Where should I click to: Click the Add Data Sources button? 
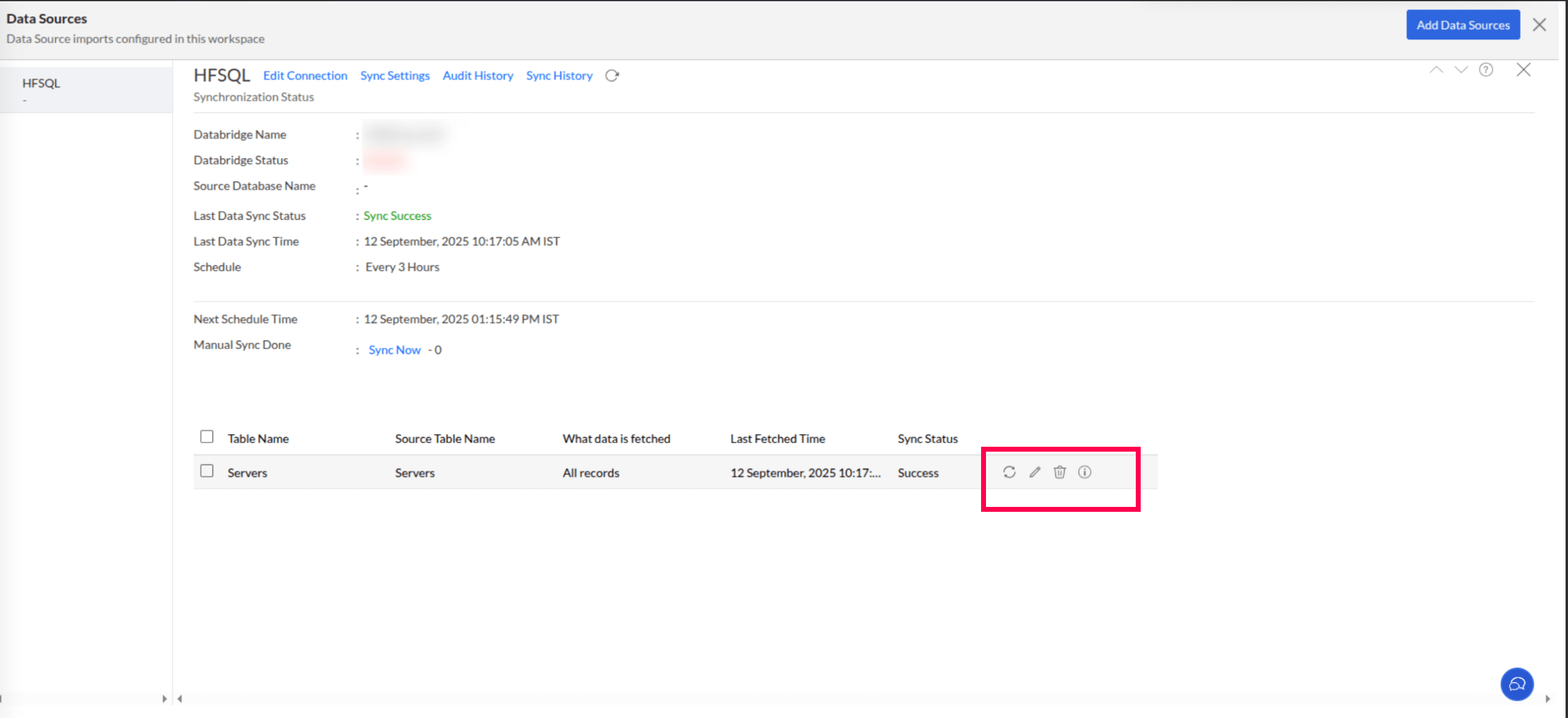[1463, 25]
